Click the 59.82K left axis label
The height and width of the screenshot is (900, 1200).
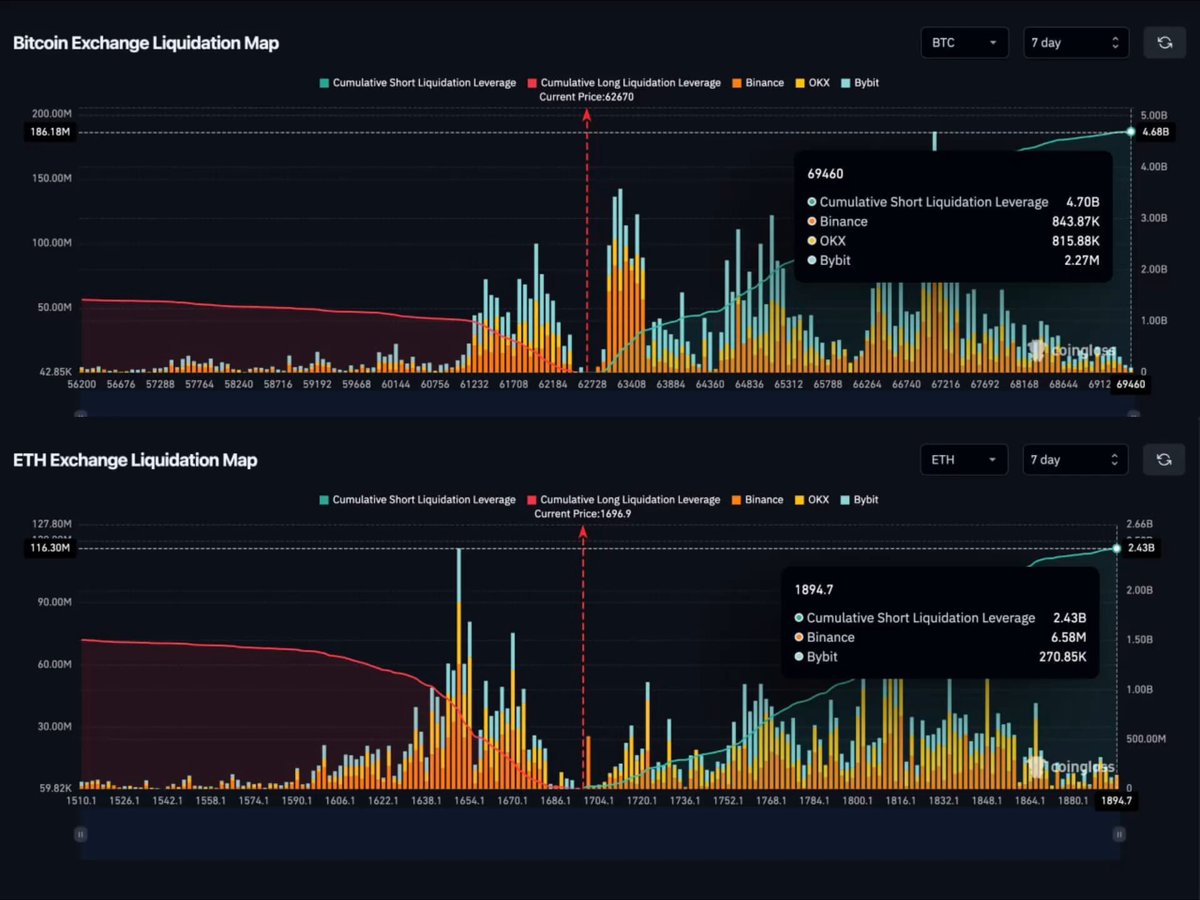(x=55, y=788)
